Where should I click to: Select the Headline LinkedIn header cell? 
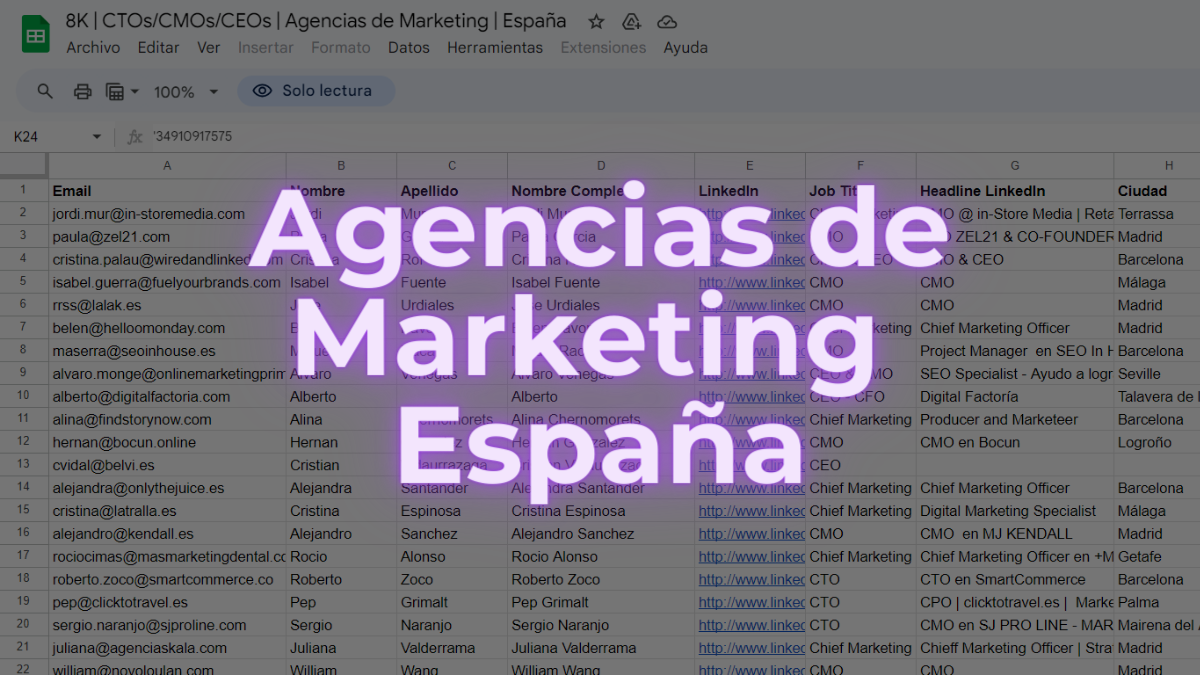point(1015,190)
